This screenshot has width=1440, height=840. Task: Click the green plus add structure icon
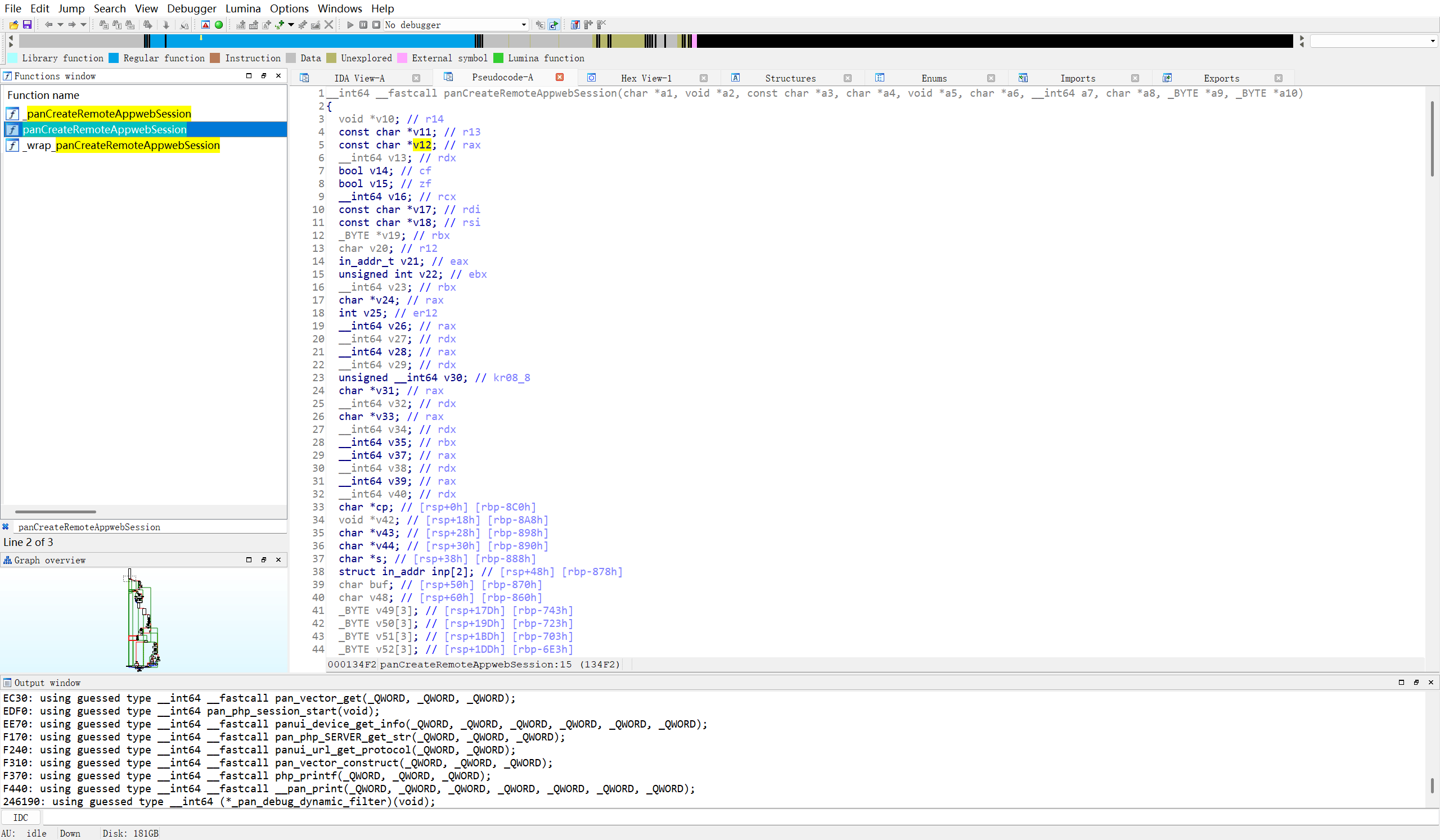point(280,25)
